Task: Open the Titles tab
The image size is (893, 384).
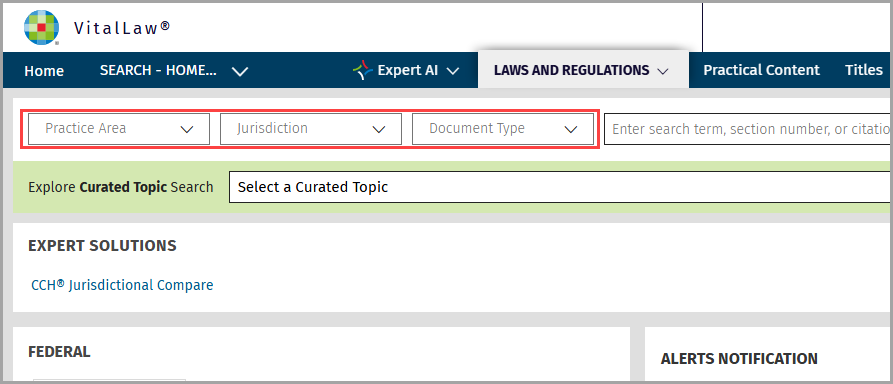Action: click(x=863, y=70)
